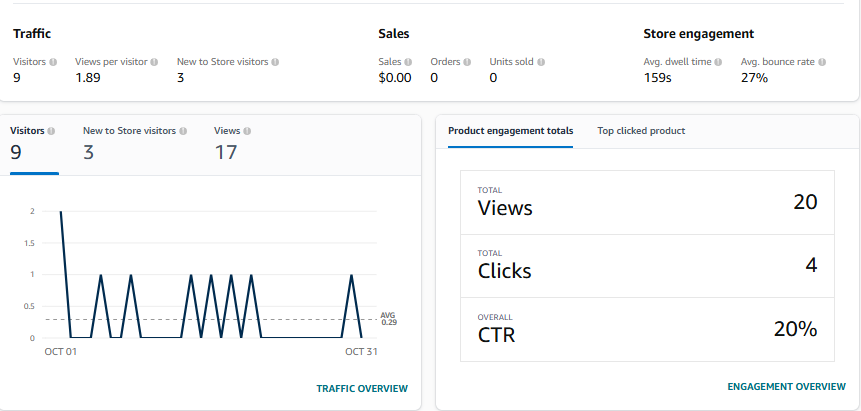Click info icon on the Visitors chart tab
The width and height of the screenshot is (861, 411).
click(x=51, y=131)
